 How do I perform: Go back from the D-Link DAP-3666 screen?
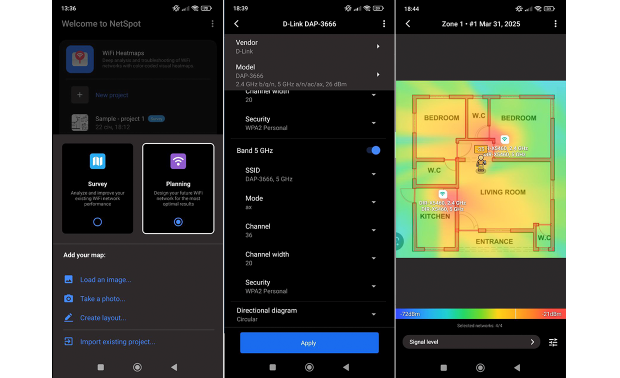pos(236,24)
